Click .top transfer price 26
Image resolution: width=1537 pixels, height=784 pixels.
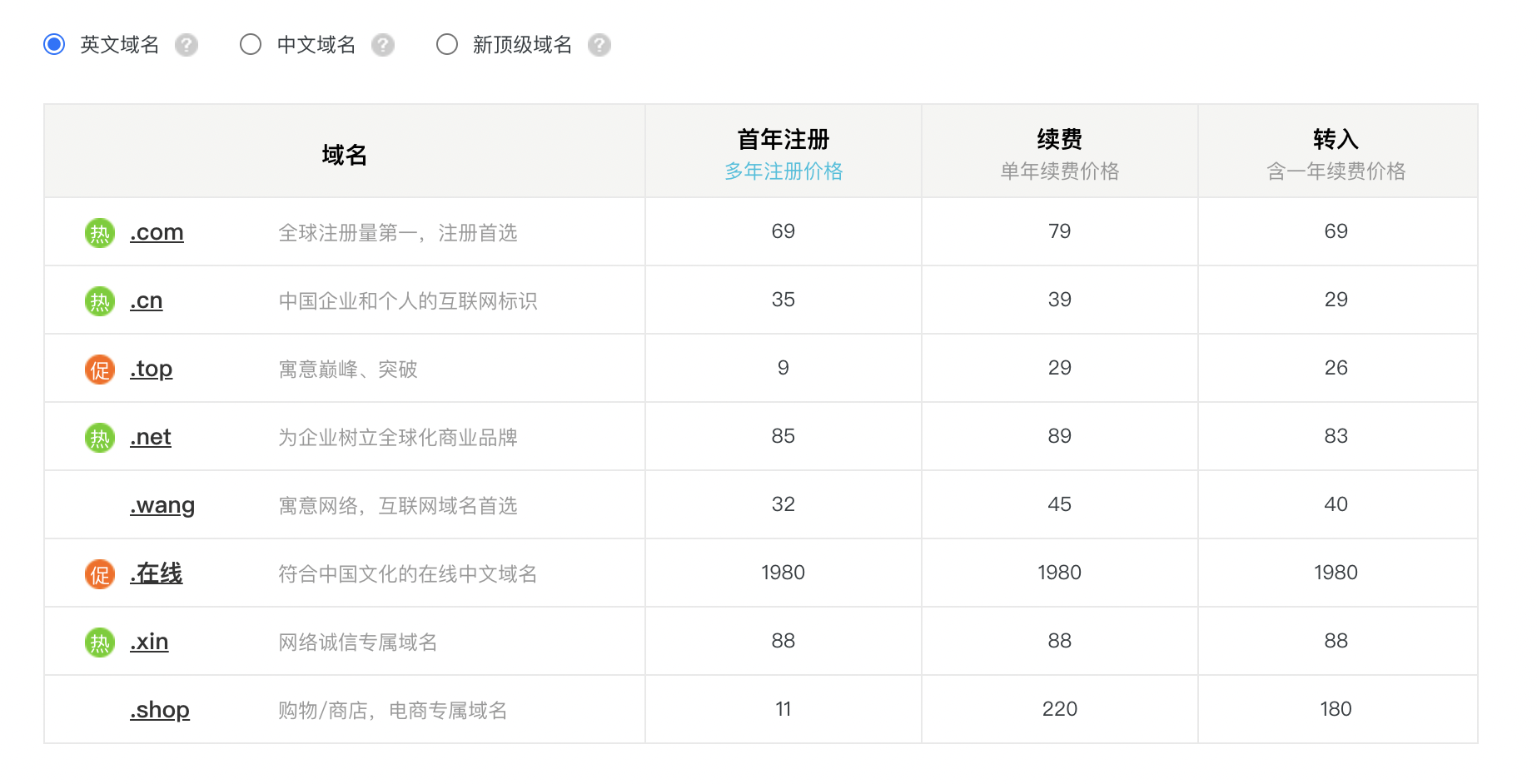coord(1336,368)
